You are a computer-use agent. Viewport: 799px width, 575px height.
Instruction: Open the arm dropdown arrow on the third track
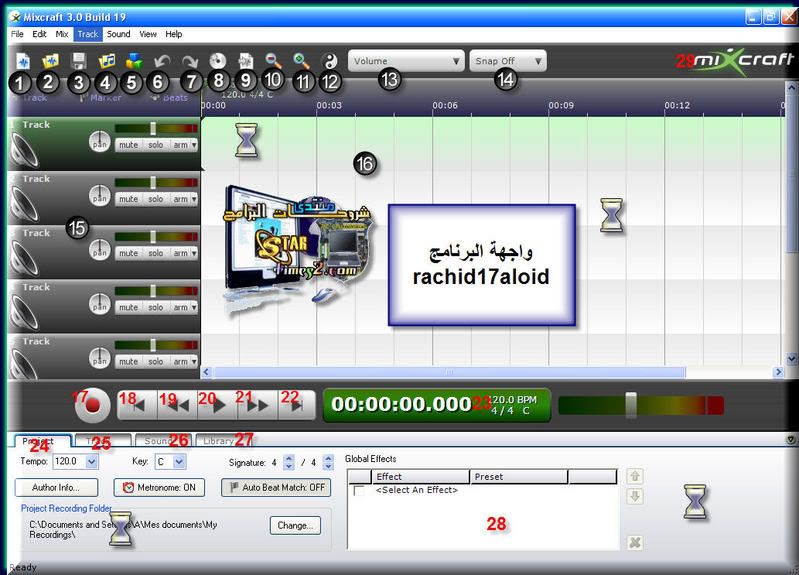point(194,253)
